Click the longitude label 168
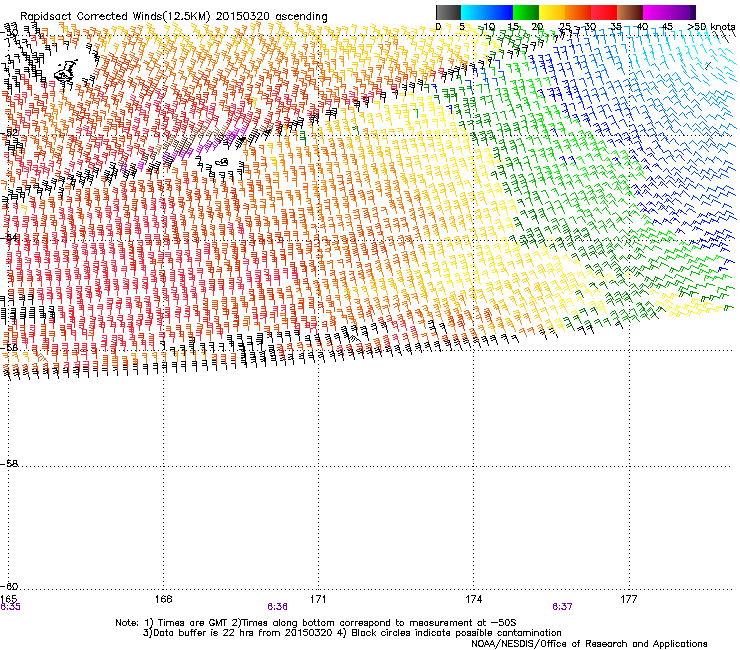The height and width of the screenshot is (650, 740). tap(164, 599)
